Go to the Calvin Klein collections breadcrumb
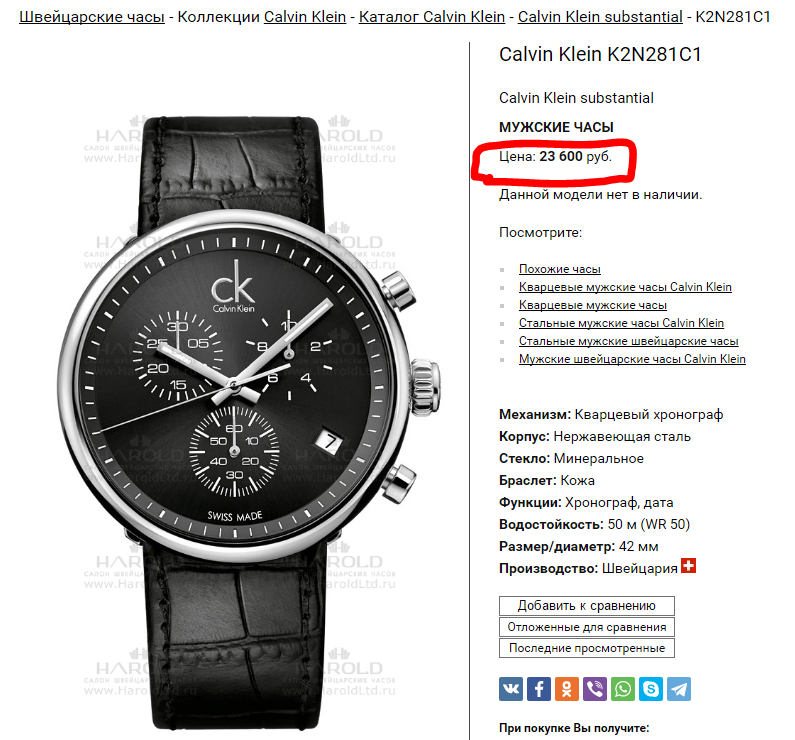795x740 pixels. 305,17
